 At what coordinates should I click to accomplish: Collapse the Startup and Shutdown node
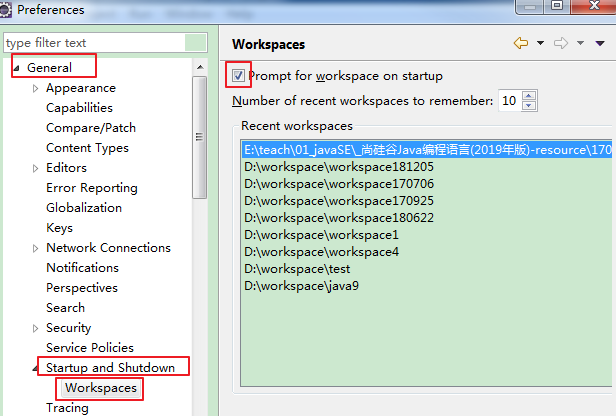[35, 368]
